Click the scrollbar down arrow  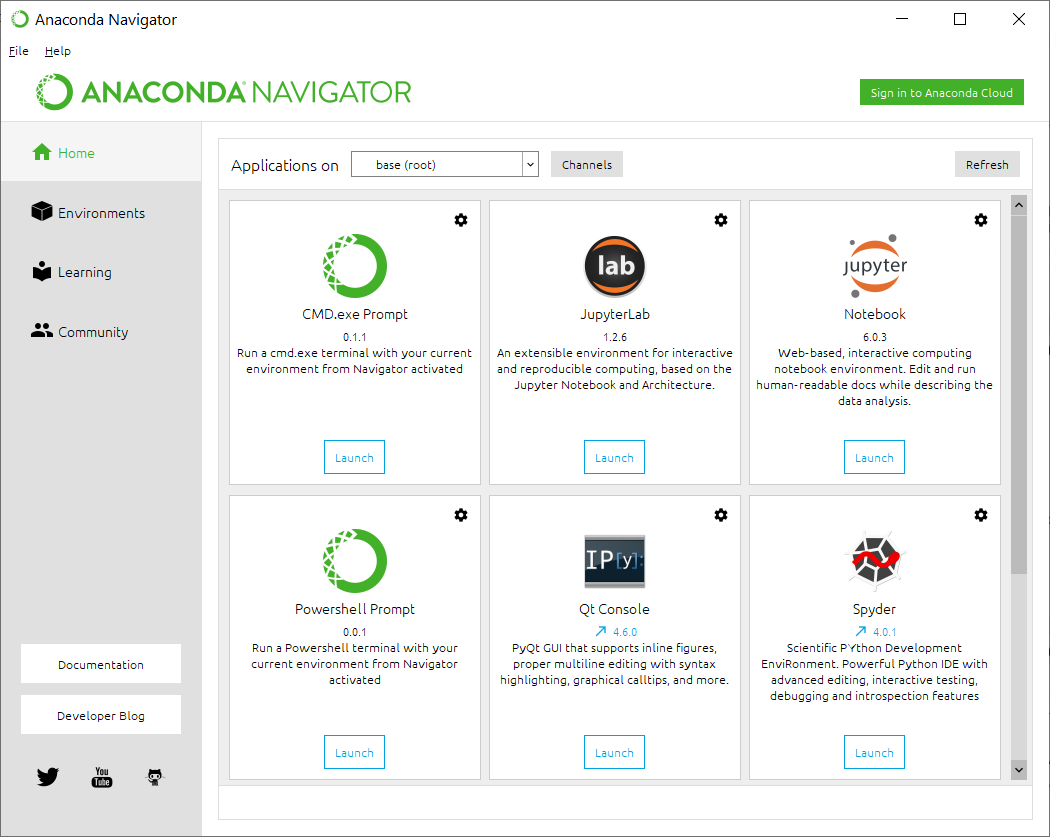coord(1019,770)
